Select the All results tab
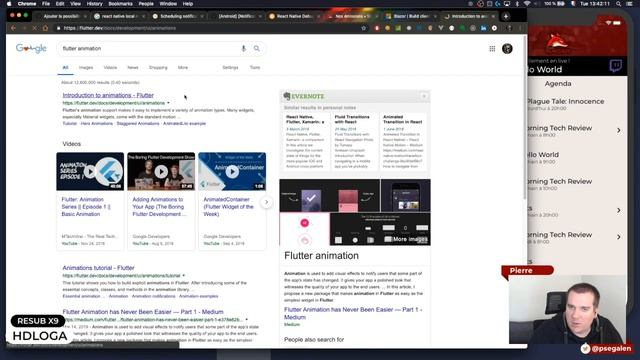Screen dimensions: 640x360 click(x=65, y=67)
